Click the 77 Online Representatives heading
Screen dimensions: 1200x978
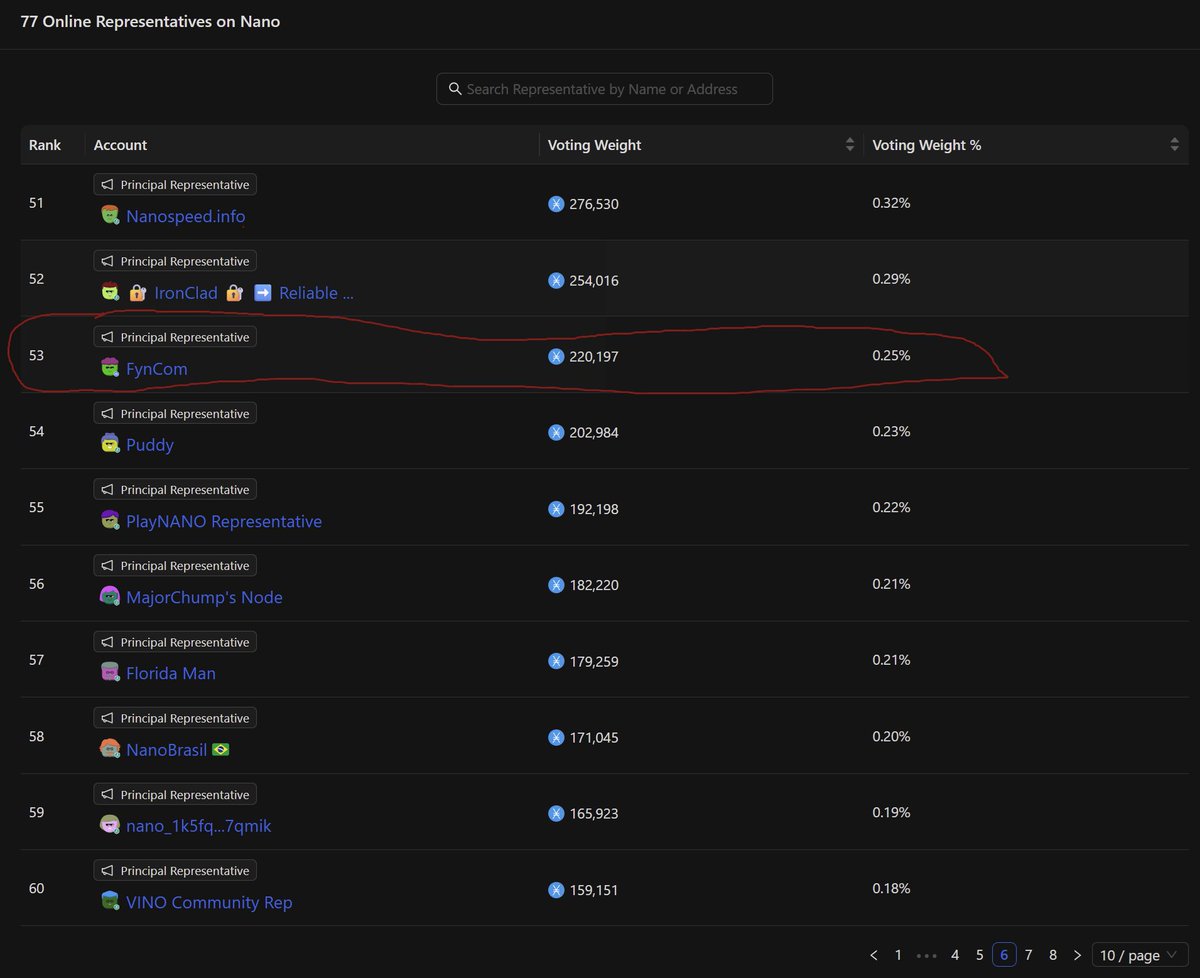[150, 21]
